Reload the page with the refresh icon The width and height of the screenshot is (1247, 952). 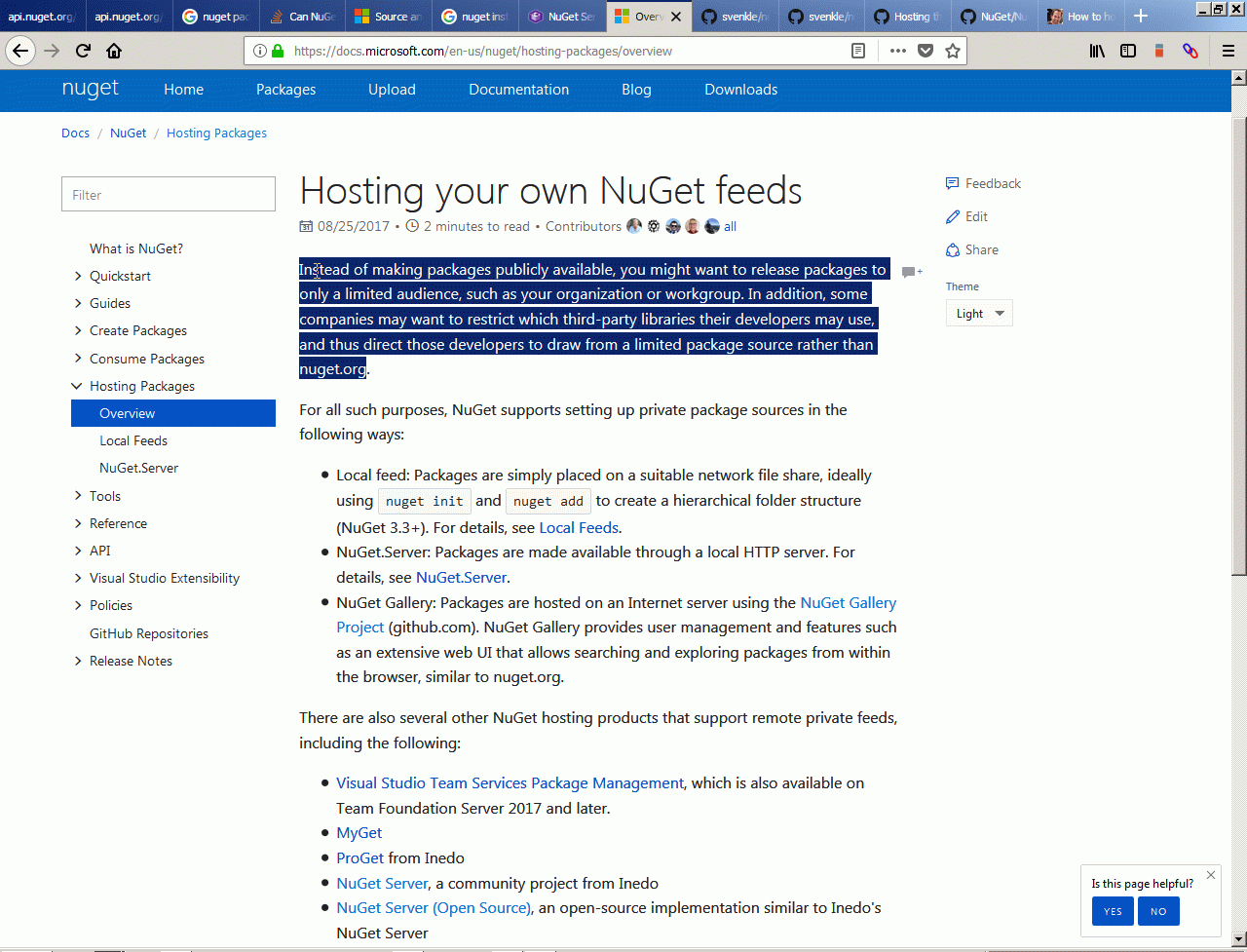tap(83, 51)
